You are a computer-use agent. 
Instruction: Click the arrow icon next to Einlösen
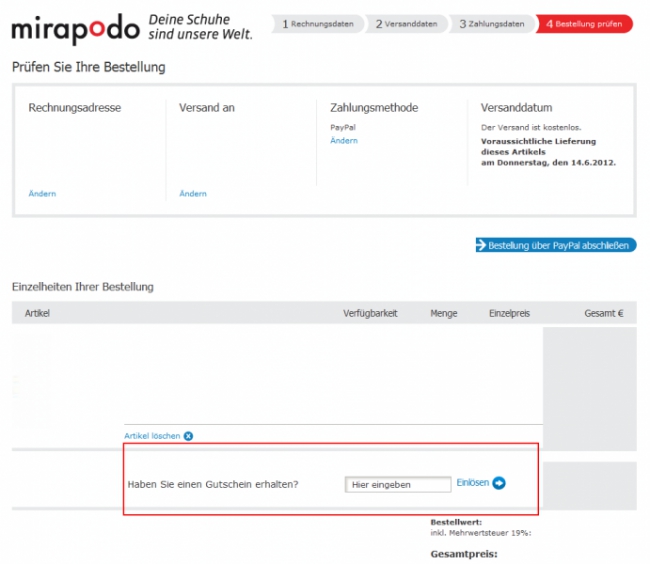point(499,483)
